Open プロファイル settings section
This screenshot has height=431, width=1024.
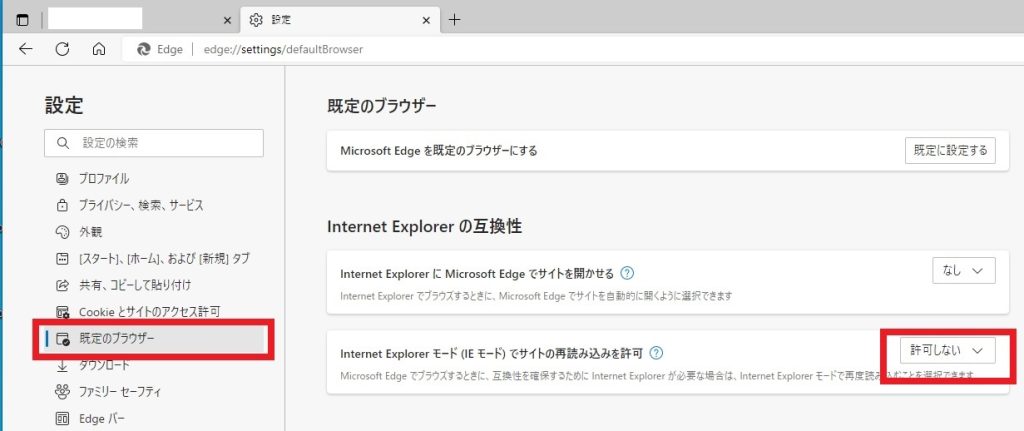click(x=104, y=179)
